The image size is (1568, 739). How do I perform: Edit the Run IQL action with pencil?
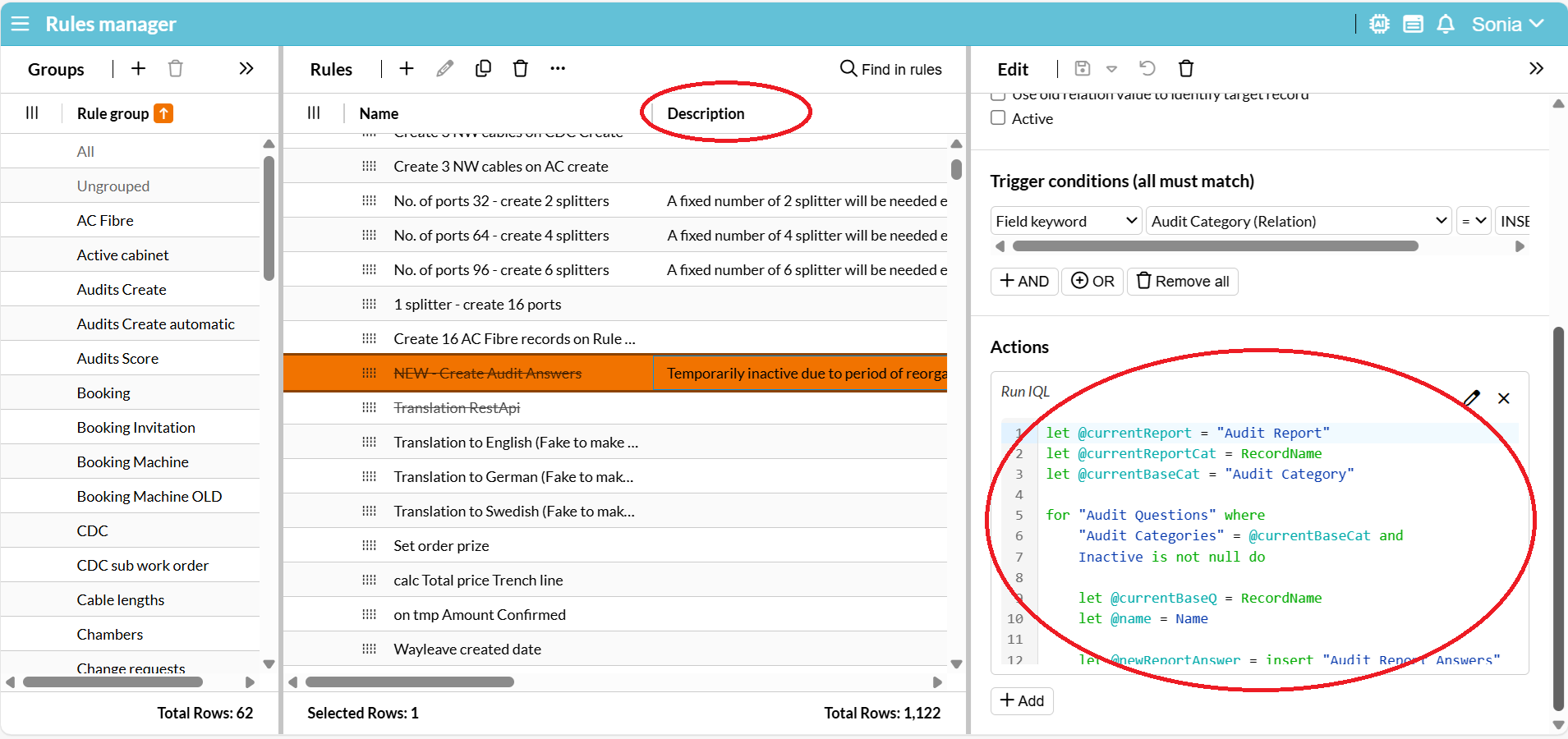(x=1472, y=398)
